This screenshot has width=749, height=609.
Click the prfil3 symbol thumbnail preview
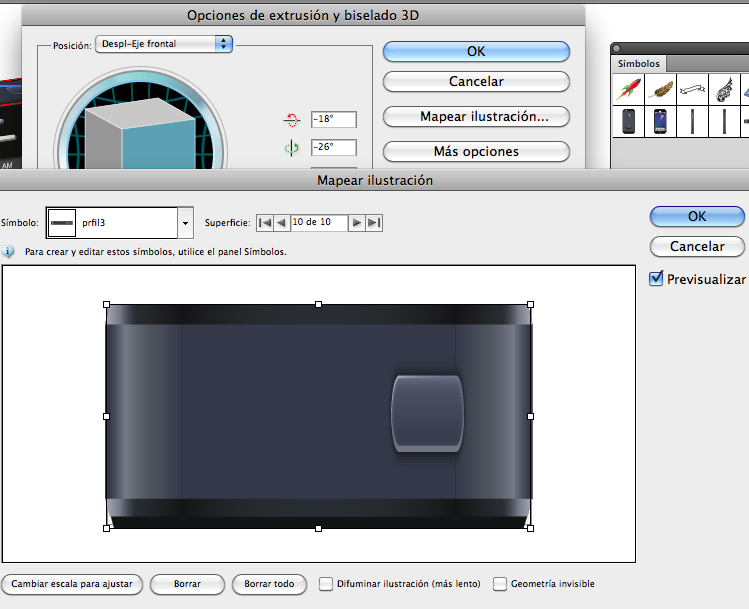pos(62,223)
